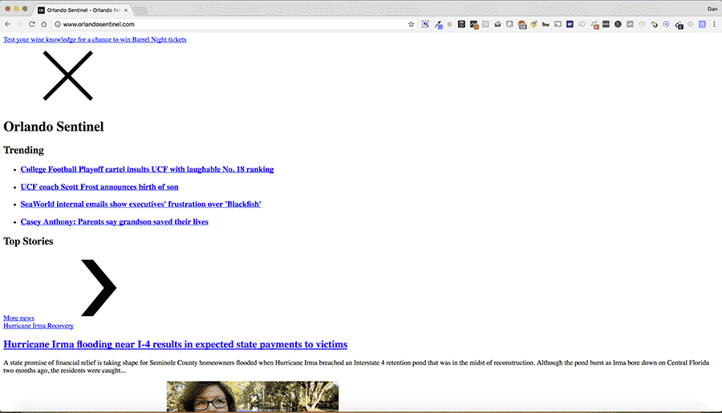The height and width of the screenshot is (413, 722).
Task: Open the browser home page
Action: click(x=44, y=24)
